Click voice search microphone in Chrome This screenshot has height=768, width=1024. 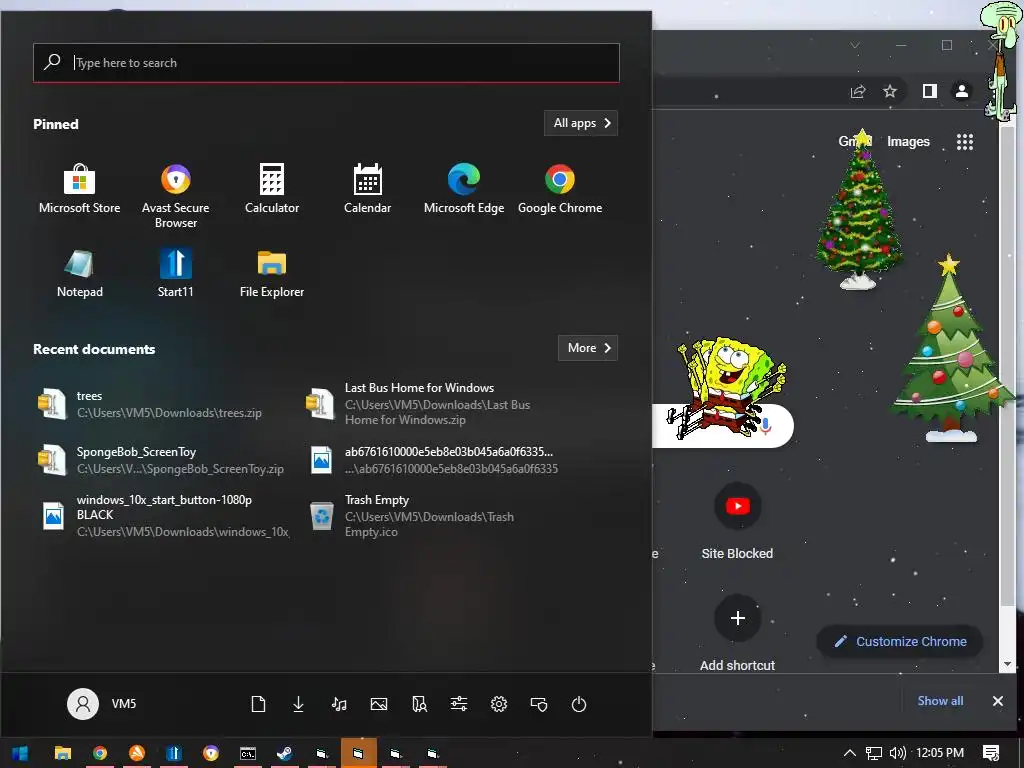[x=766, y=426]
